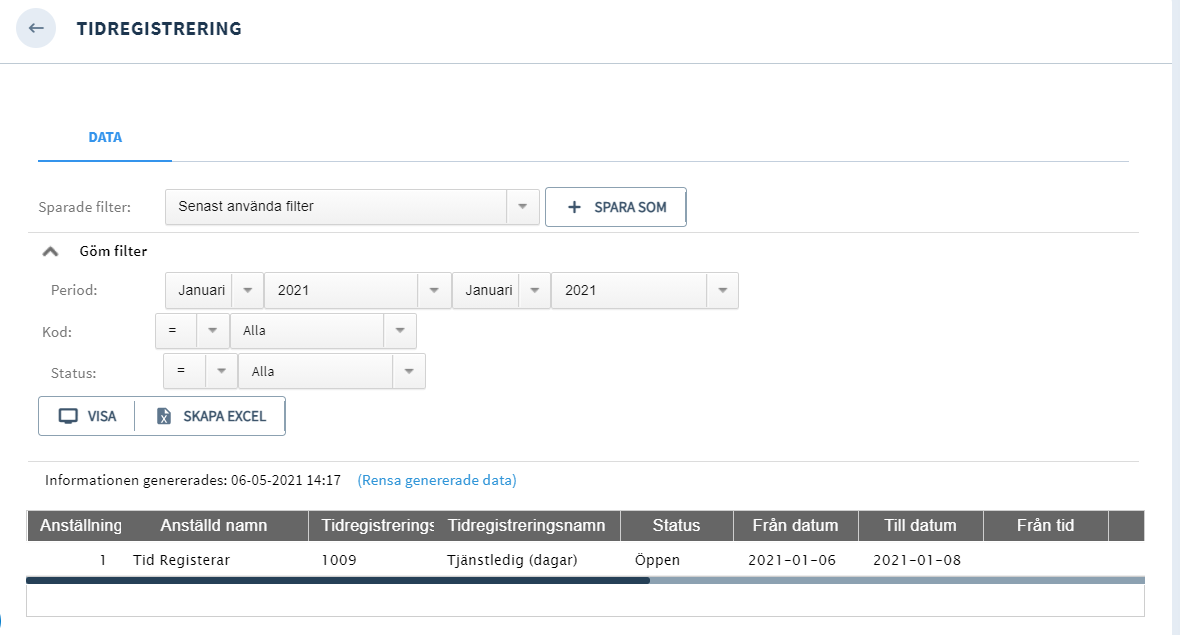
Task: Click the horizontal table scrollbar
Action: (x=338, y=580)
